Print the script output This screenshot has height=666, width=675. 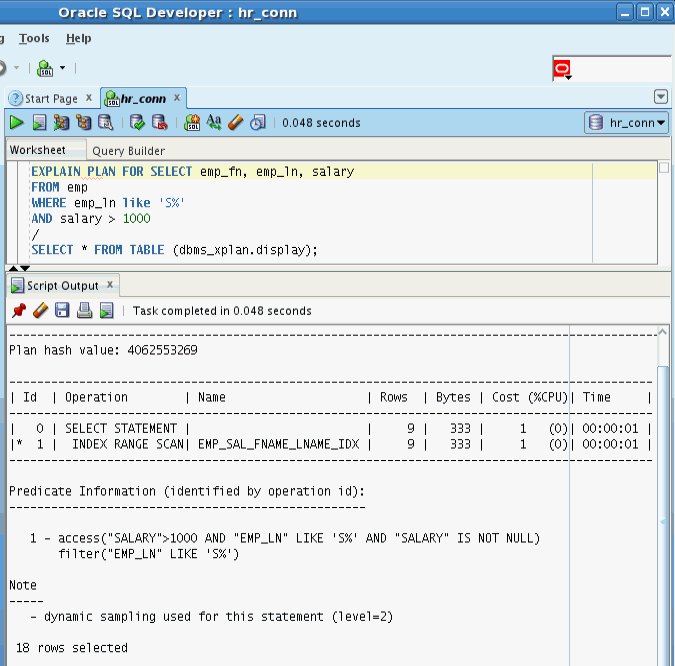[x=85, y=311]
